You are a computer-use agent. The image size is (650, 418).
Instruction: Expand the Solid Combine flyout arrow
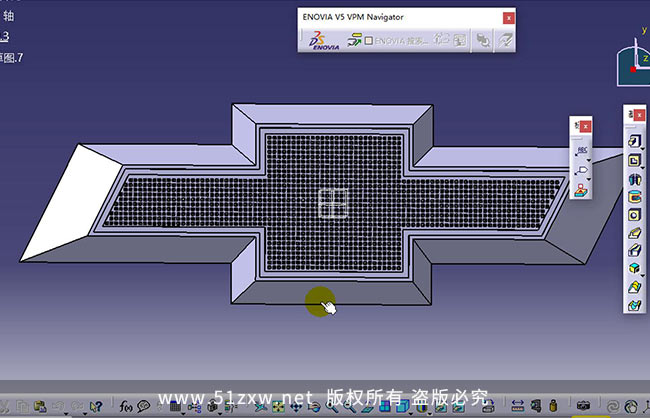pos(643,276)
